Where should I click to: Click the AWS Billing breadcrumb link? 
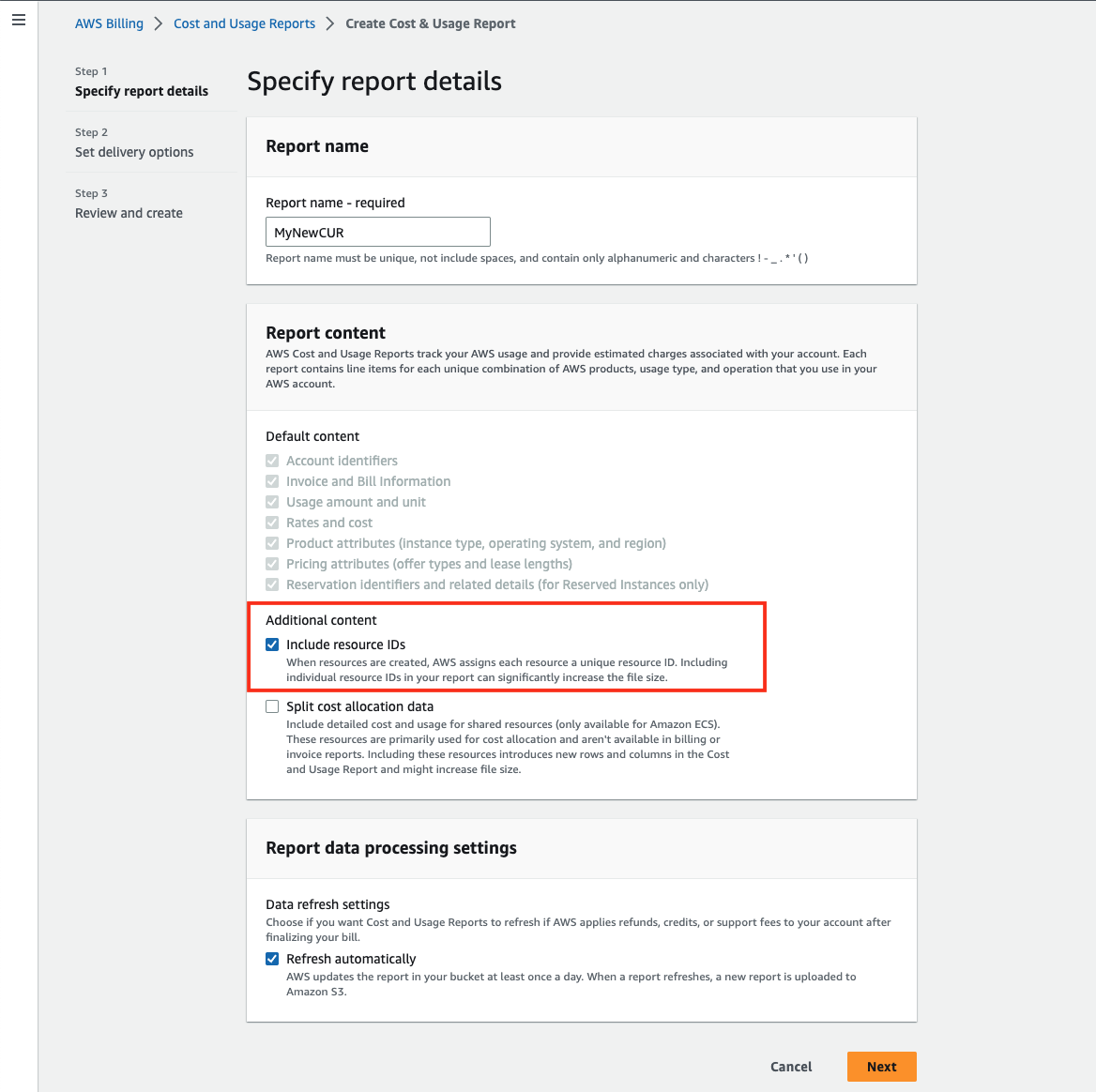pyautogui.click(x=109, y=23)
